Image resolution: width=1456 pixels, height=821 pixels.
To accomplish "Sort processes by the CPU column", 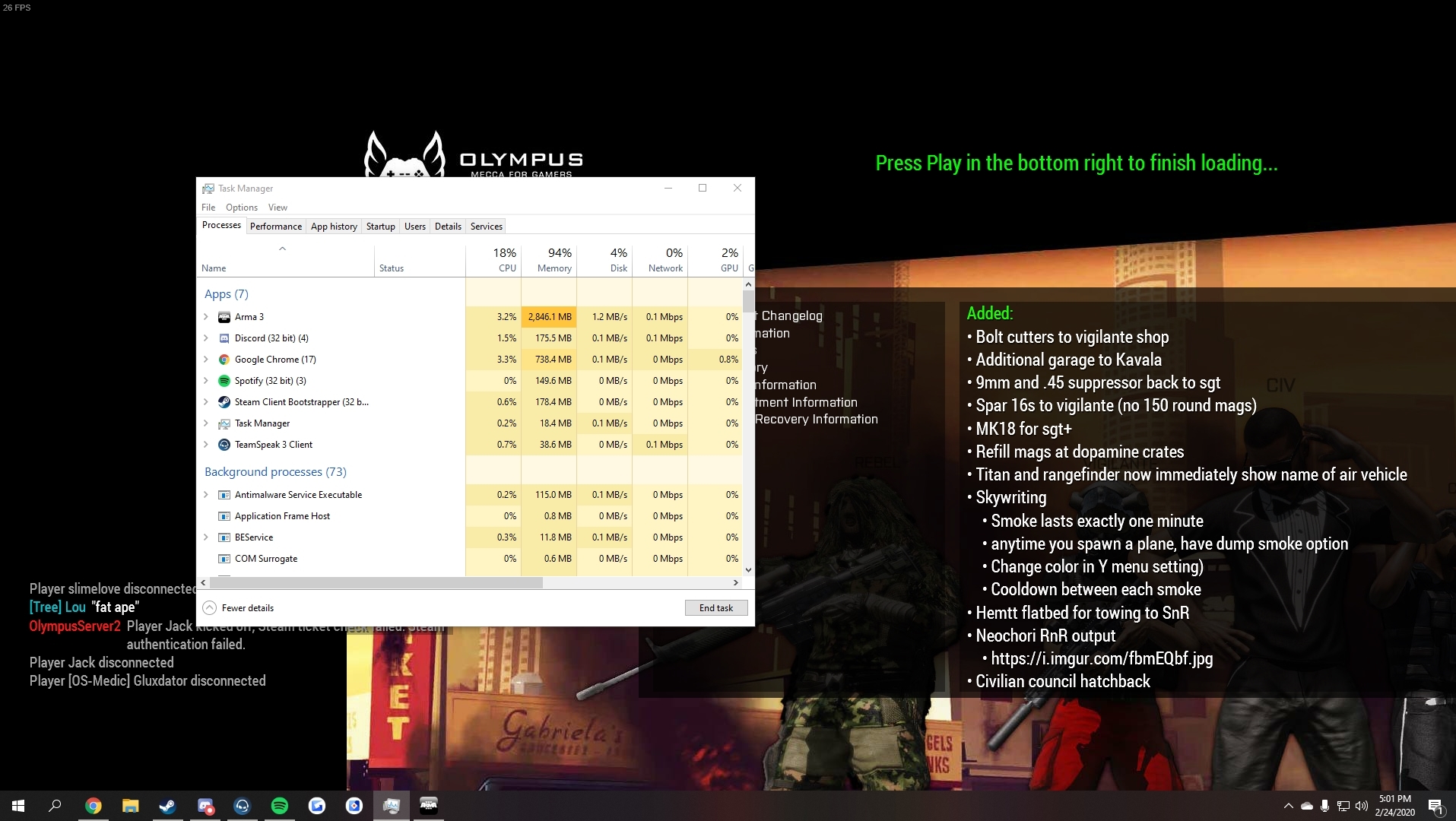I will coord(493,259).
